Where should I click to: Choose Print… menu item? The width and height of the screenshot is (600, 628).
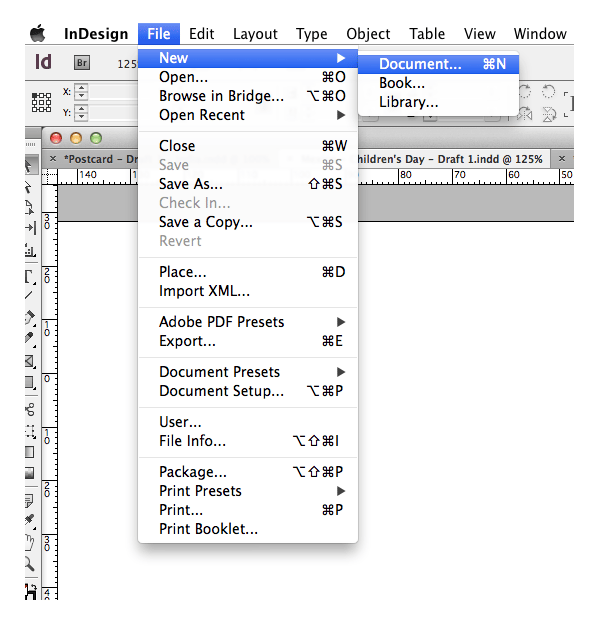(x=248, y=510)
